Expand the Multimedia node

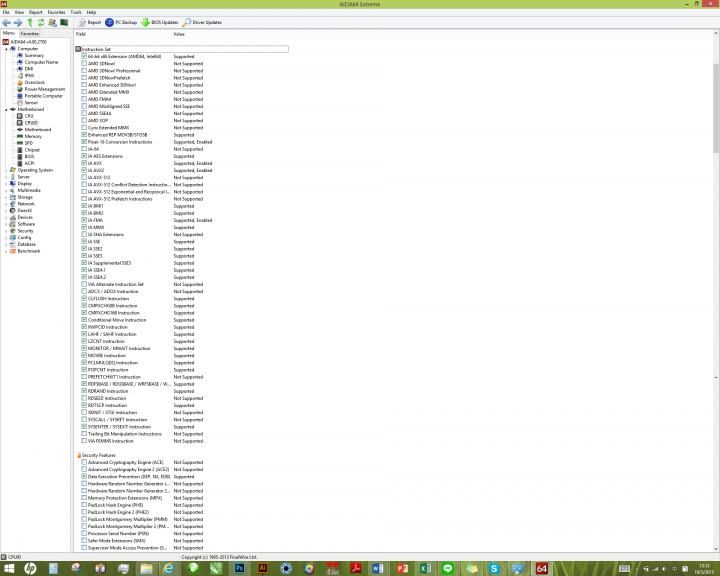[6, 190]
